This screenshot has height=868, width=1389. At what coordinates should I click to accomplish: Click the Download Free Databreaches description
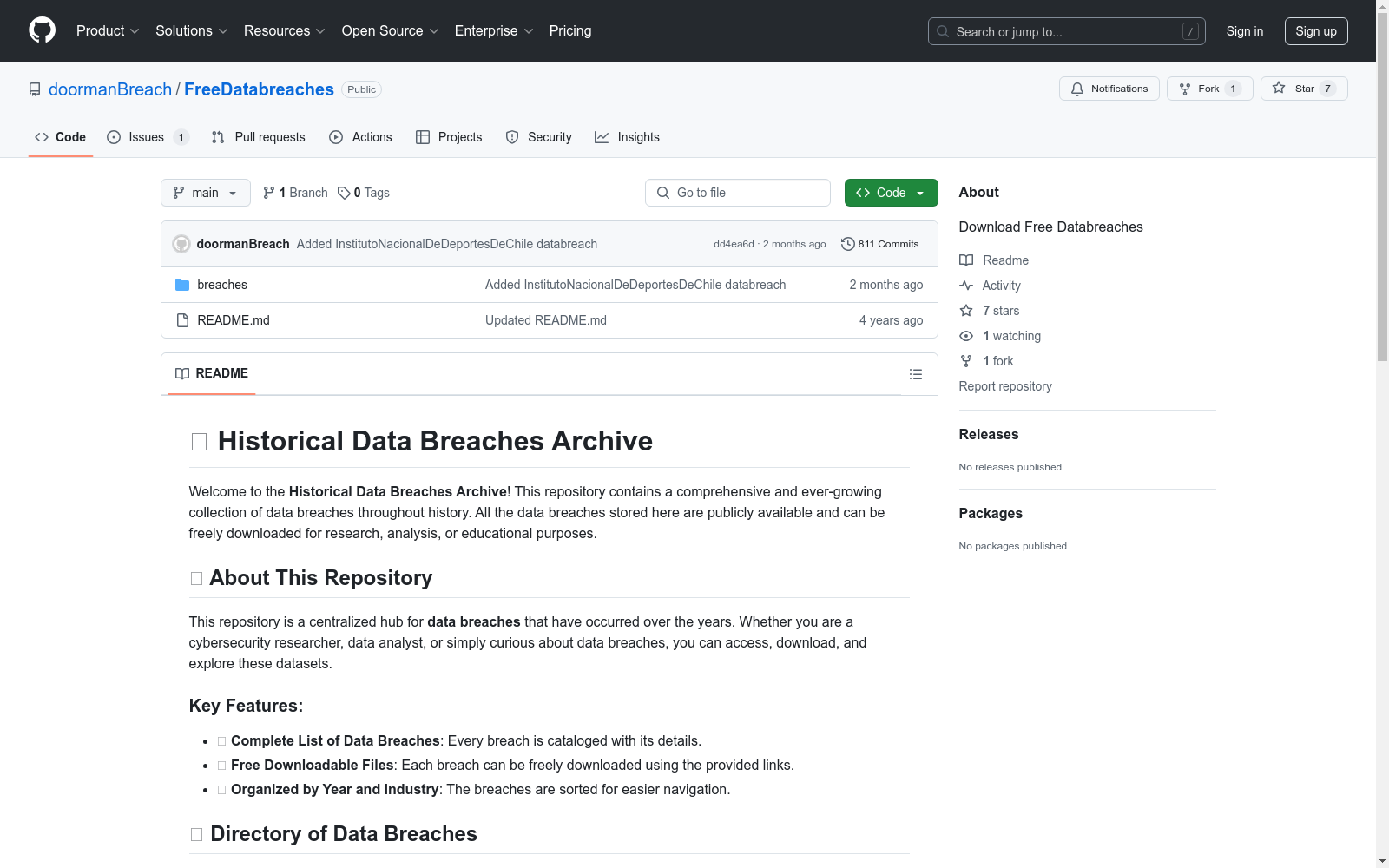coord(1050,227)
